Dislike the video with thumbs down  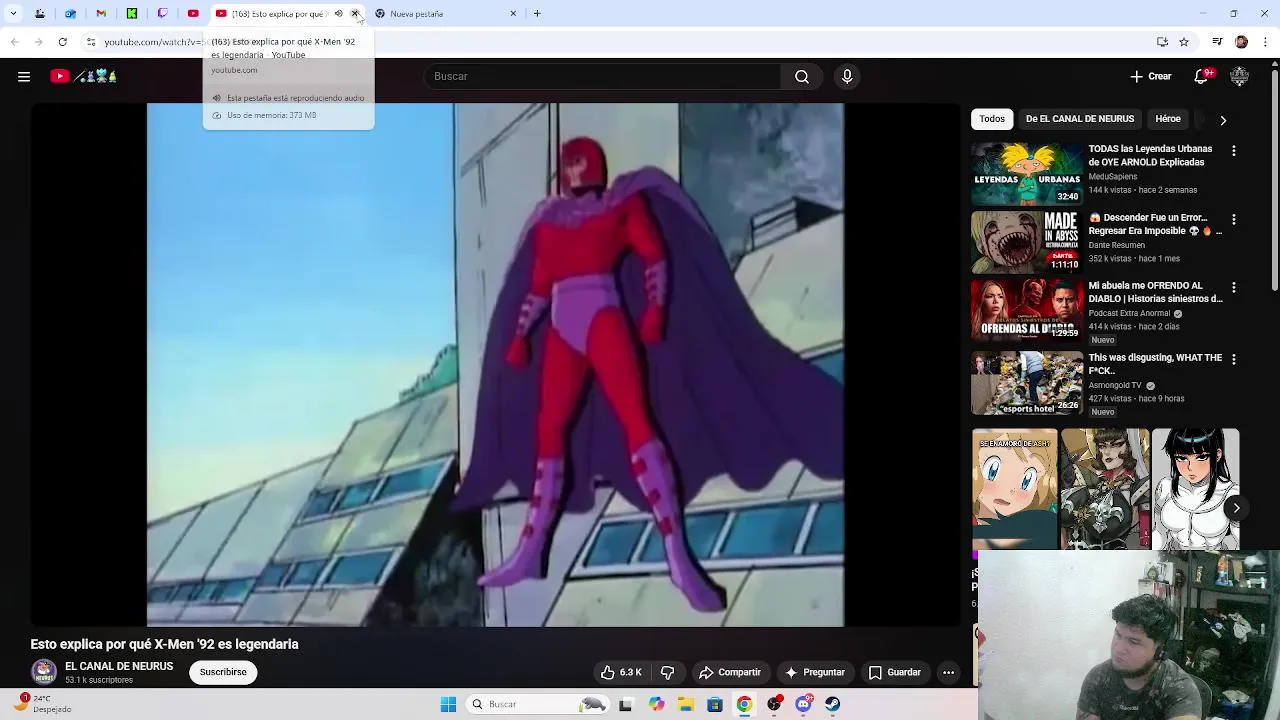667,672
